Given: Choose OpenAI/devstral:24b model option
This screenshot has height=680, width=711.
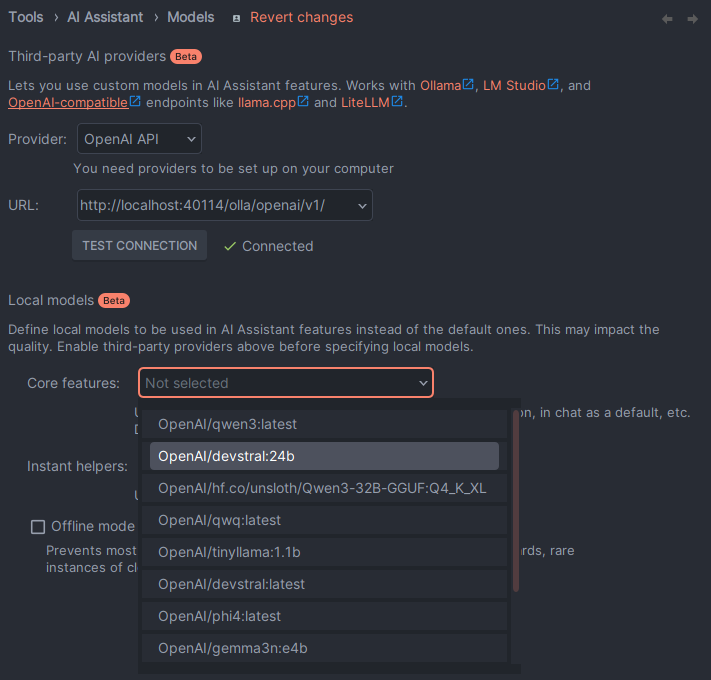Looking at the screenshot, I should click(325, 456).
